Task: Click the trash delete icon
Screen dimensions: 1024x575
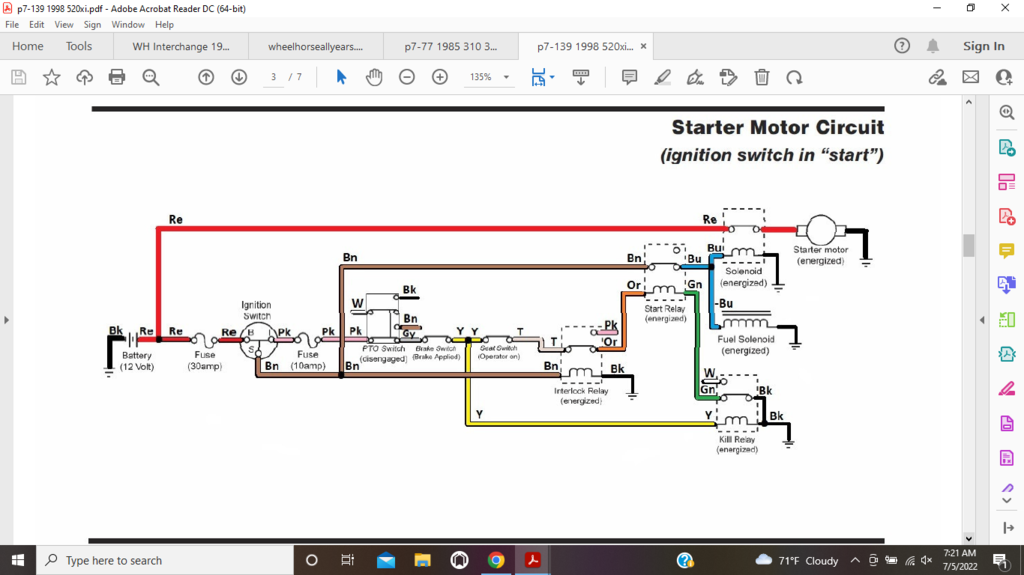Action: [761, 77]
